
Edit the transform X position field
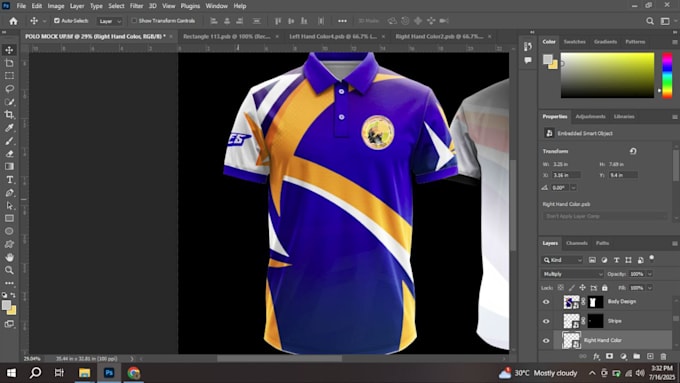point(566,175)
